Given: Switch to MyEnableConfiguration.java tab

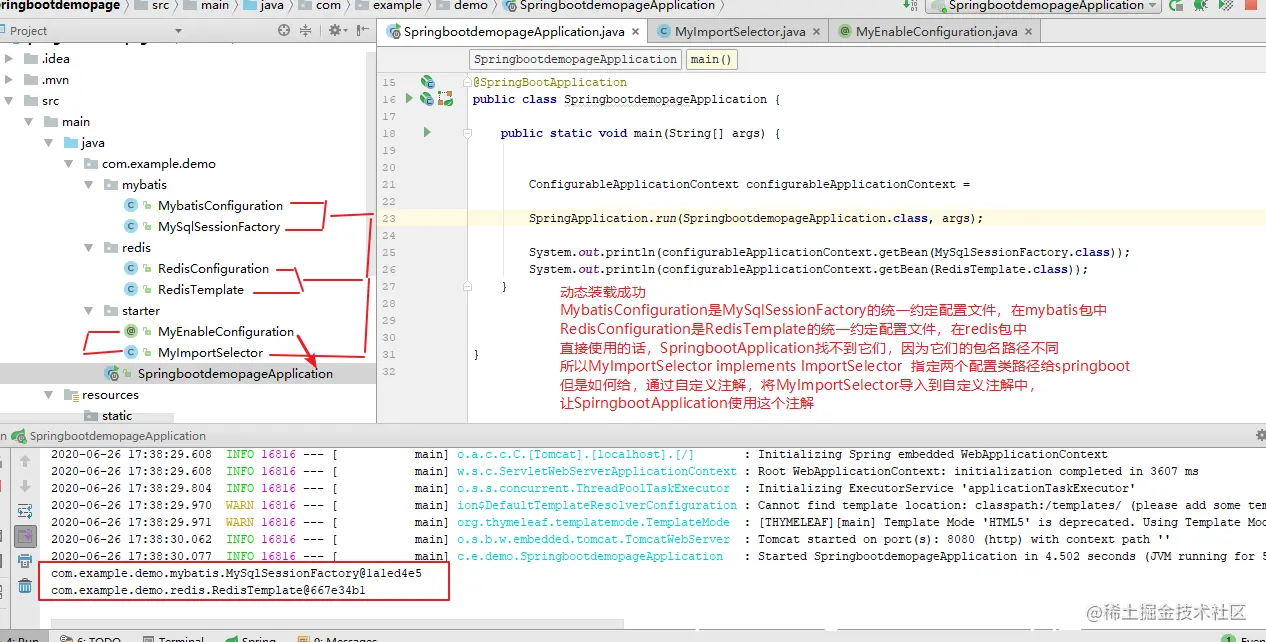Looking at the screenshot, I should coord(936,32).
